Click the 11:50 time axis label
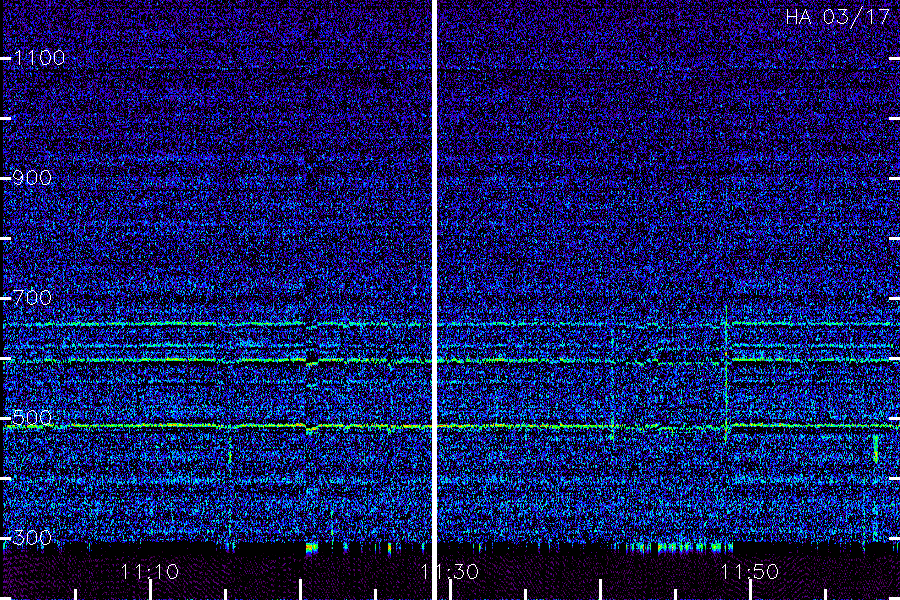900x600 pixels. coord(750,572)
